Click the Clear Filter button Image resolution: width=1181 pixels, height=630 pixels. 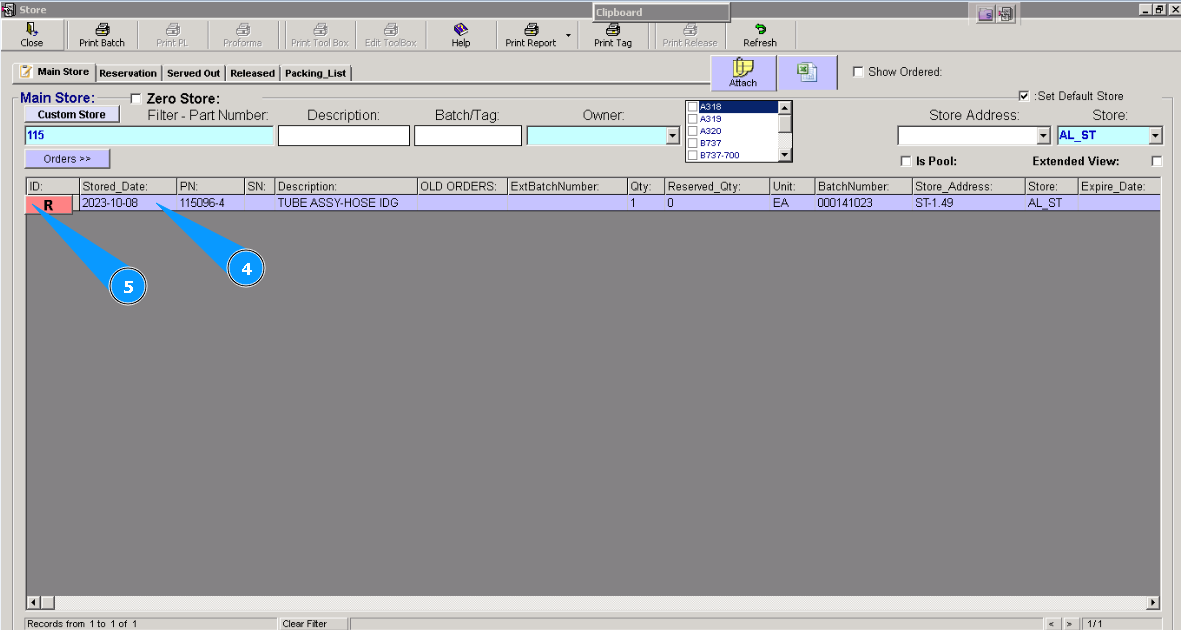(313, 623)
